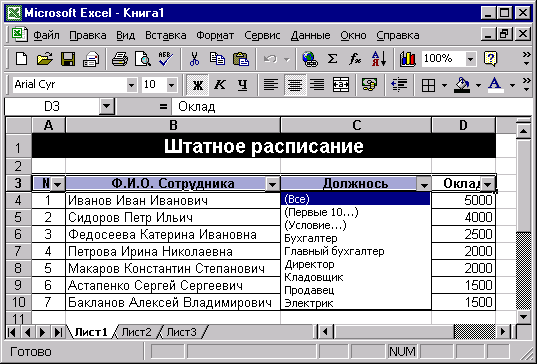This screenshot has height=364, width=537.
Task: Apply fill color bucket icon
Action: point(462,85)
